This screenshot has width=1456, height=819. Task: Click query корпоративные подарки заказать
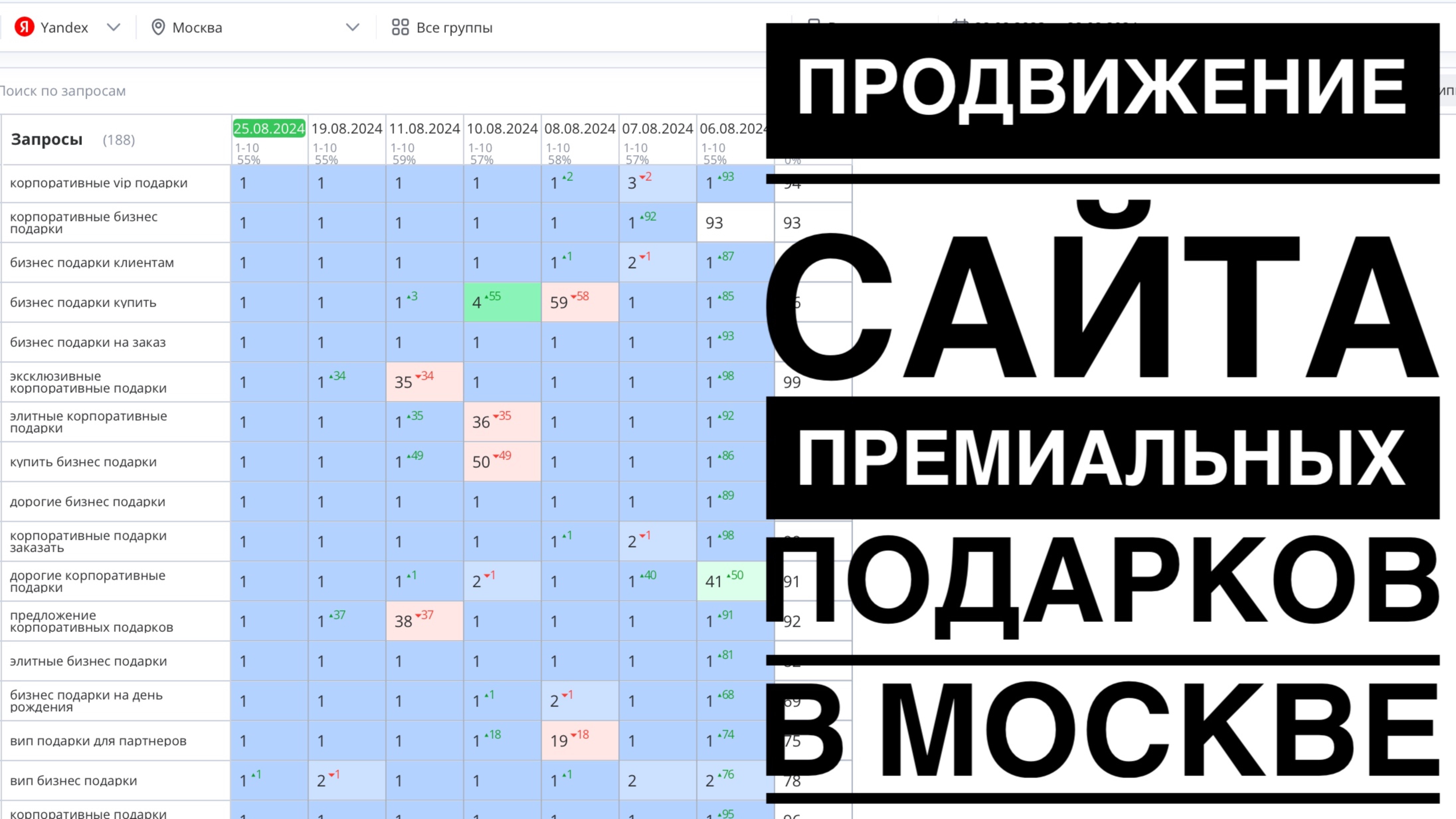88,541
